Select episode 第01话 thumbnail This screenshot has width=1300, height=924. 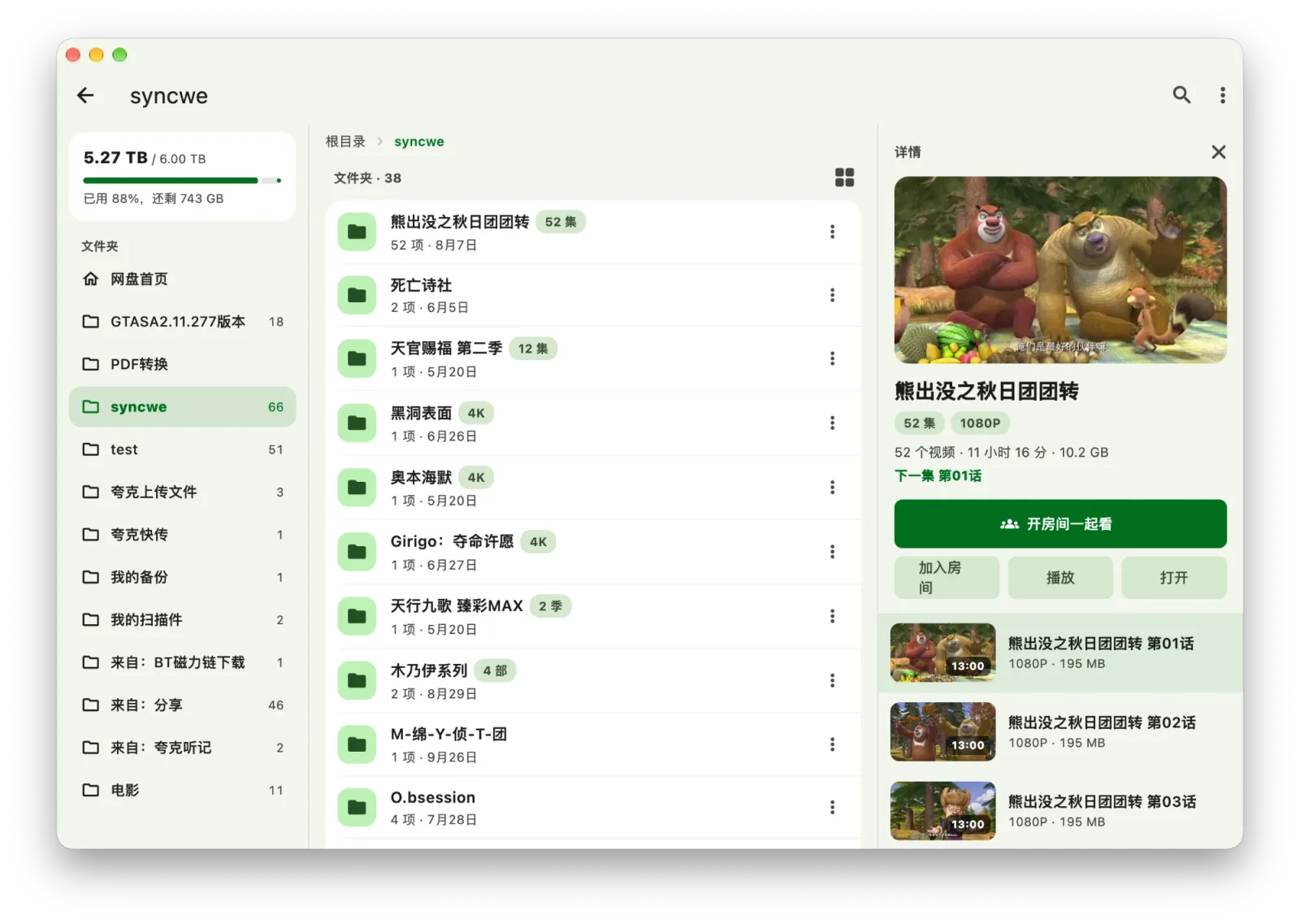click(942, 653)
